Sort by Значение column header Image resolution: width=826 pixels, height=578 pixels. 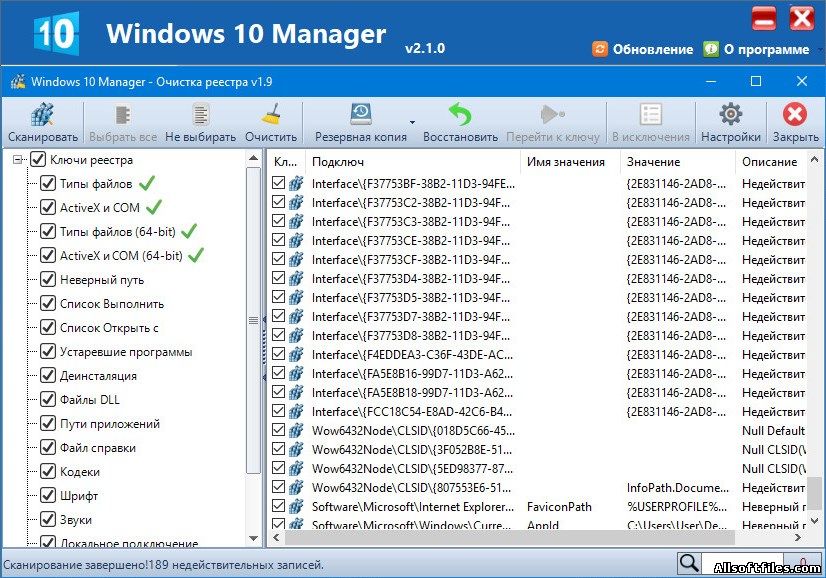(x=678, y=162)
